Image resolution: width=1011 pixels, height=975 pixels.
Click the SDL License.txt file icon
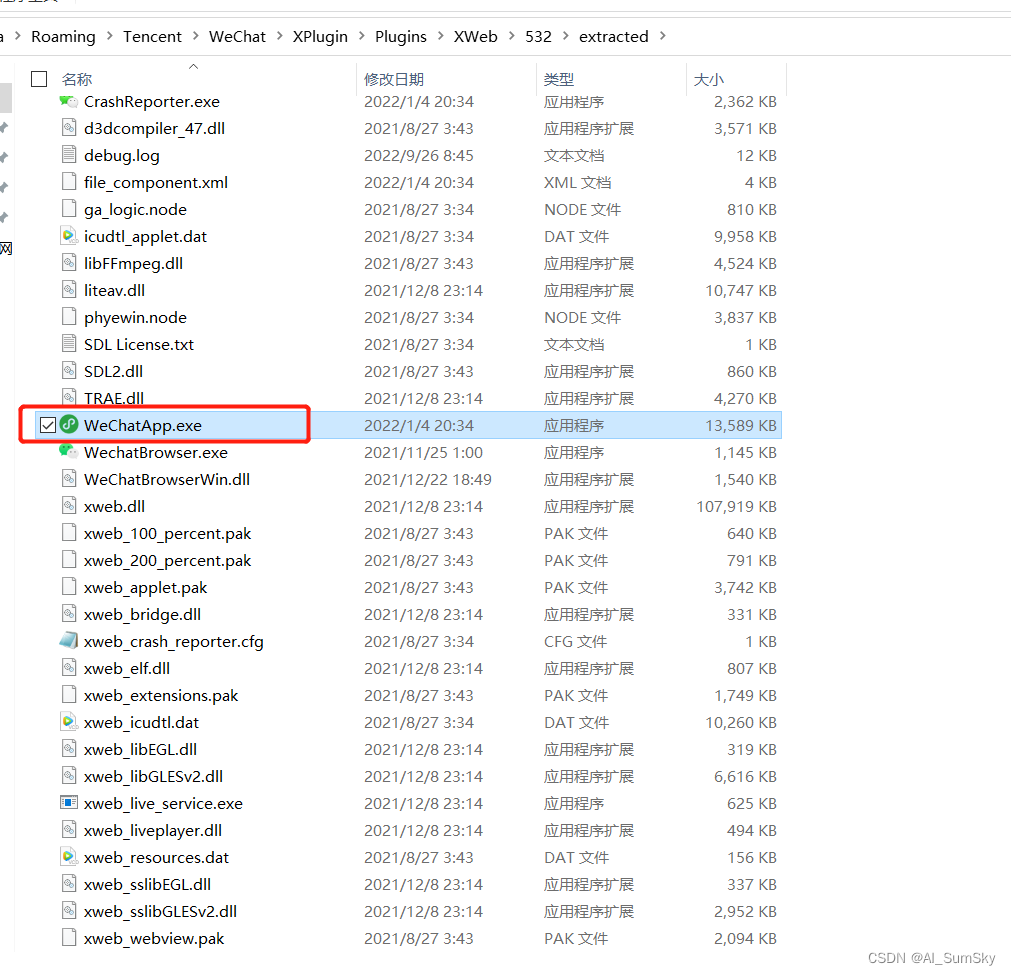click(x=68, y=344)
